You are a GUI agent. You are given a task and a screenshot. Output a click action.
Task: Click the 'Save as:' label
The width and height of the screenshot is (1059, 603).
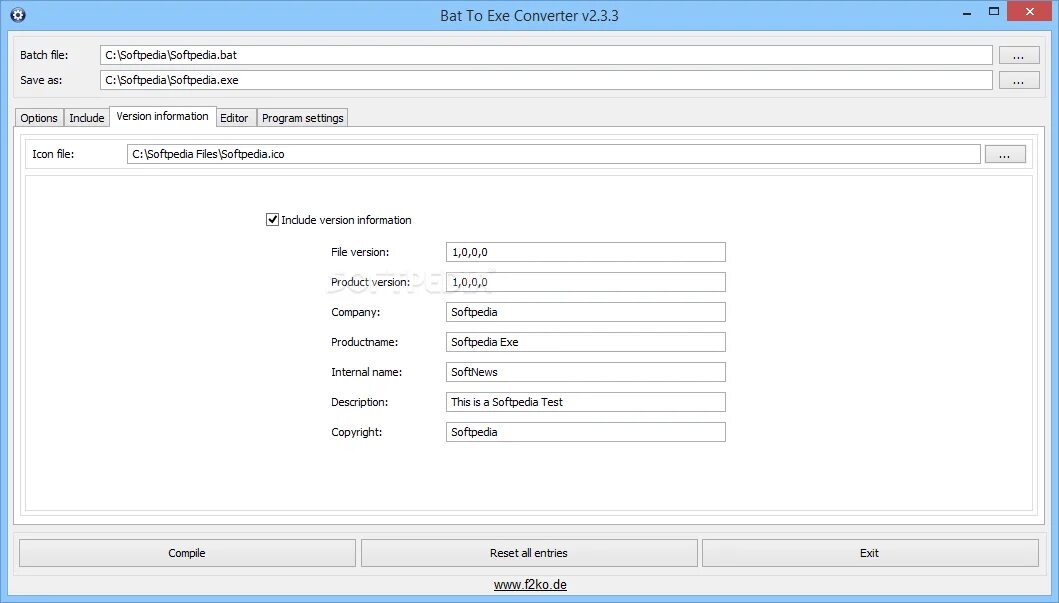41,80
